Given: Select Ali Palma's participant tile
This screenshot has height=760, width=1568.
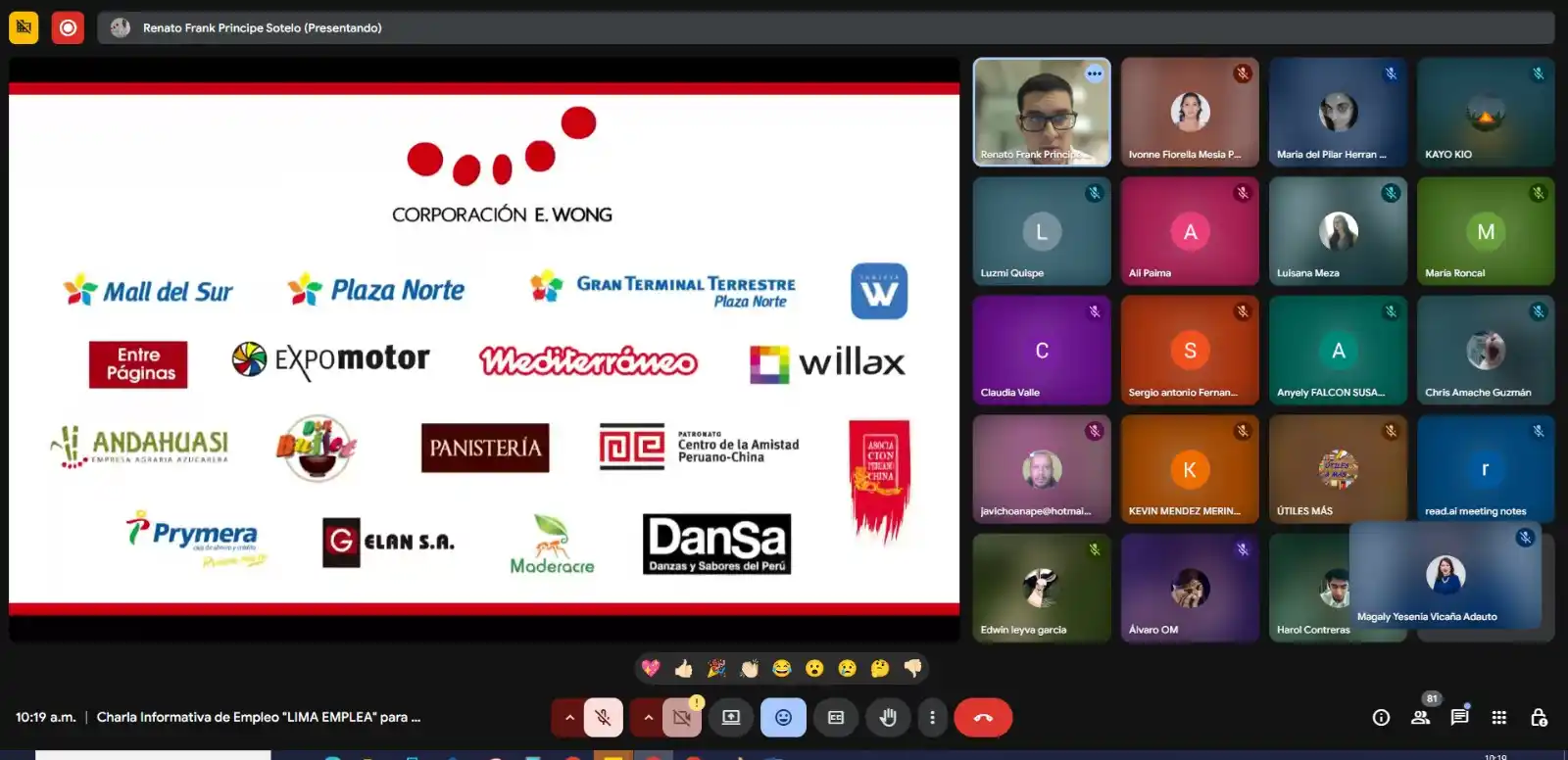Looking at the screenshot, I should point(1190,231).
